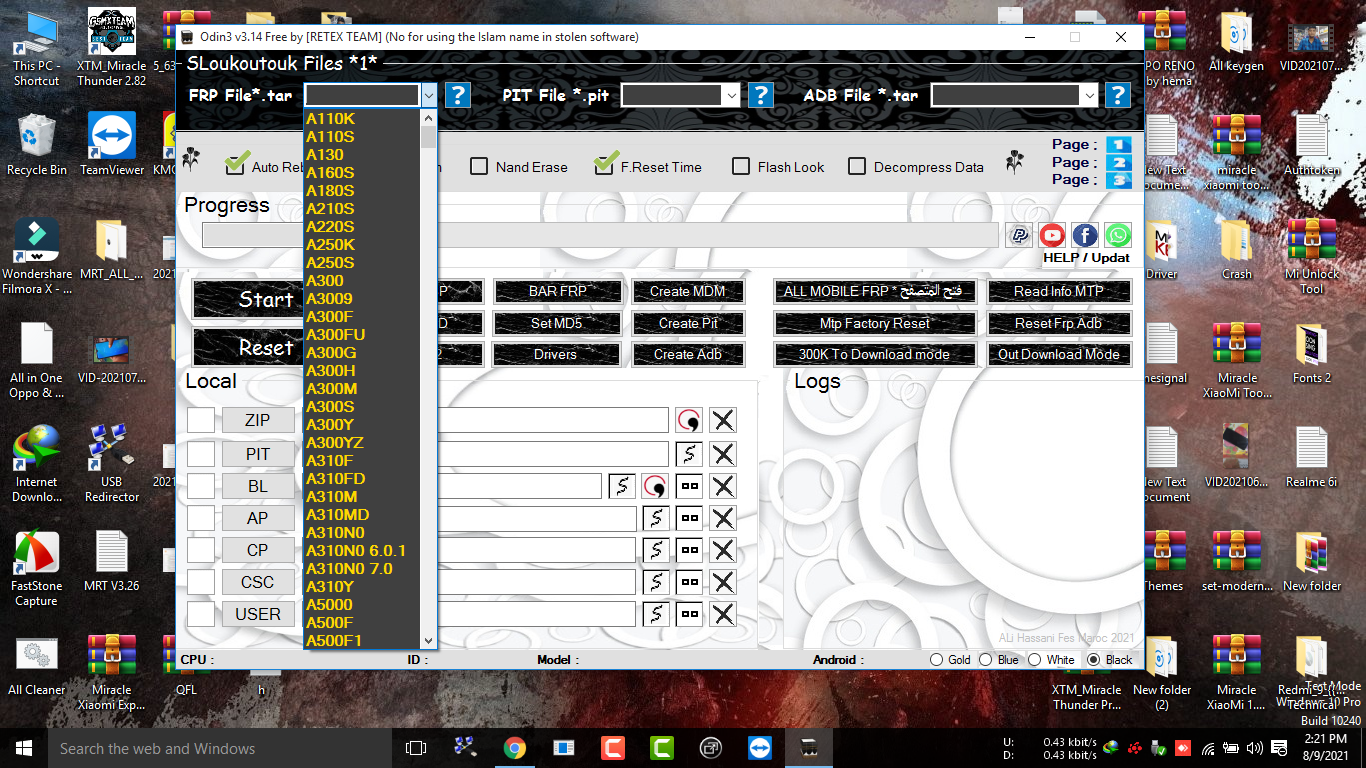Click the Out Download Mode button

click(x=1059, y=354)
